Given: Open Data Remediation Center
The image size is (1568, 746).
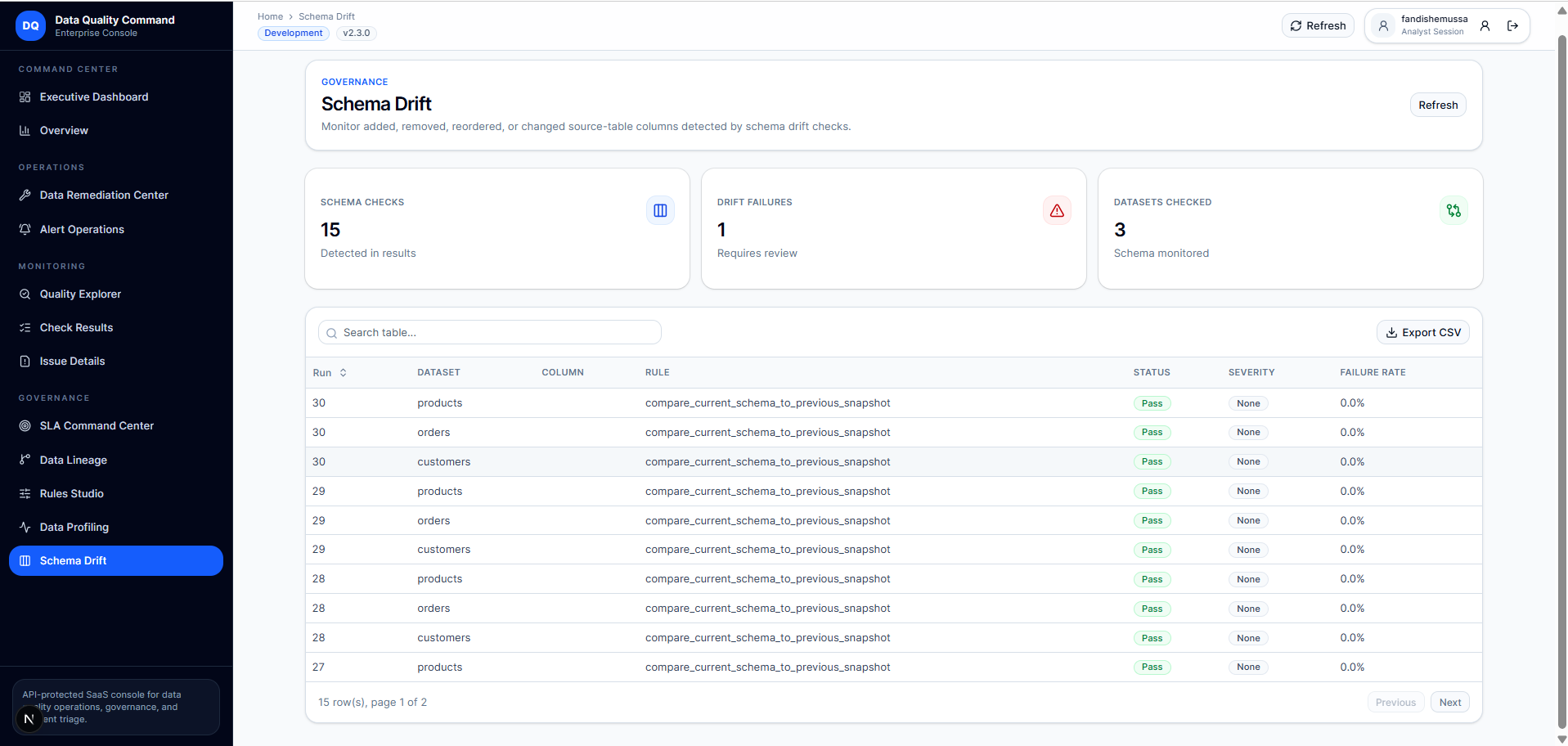Looking at the screenshot, I should tap(116, 195).
